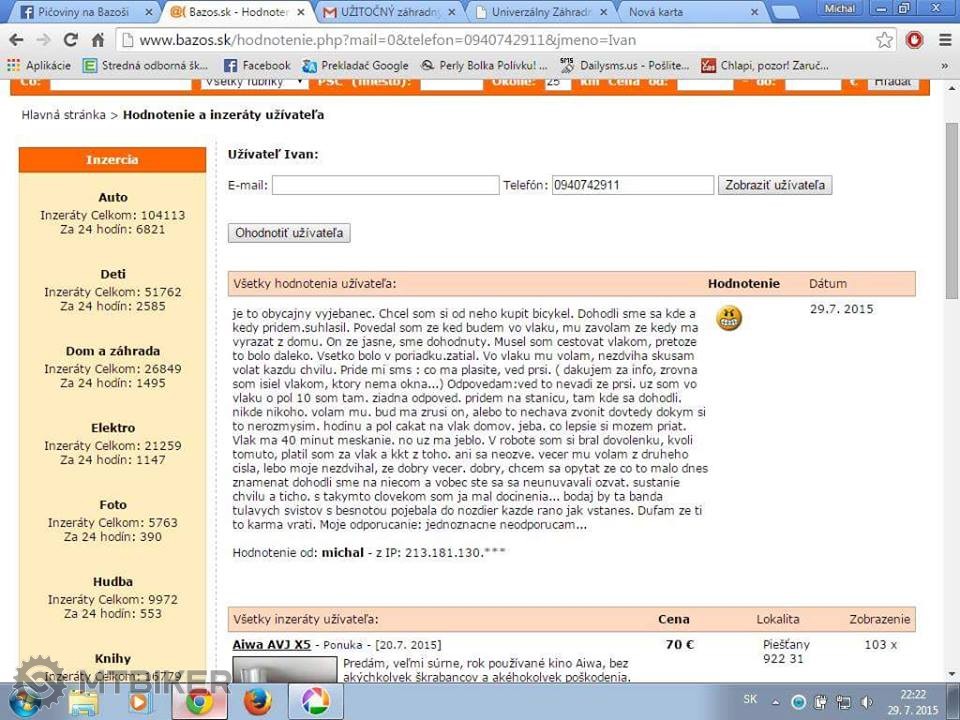
Task: Reload the page with the refresh icon
Action: [x=70, y=41]
